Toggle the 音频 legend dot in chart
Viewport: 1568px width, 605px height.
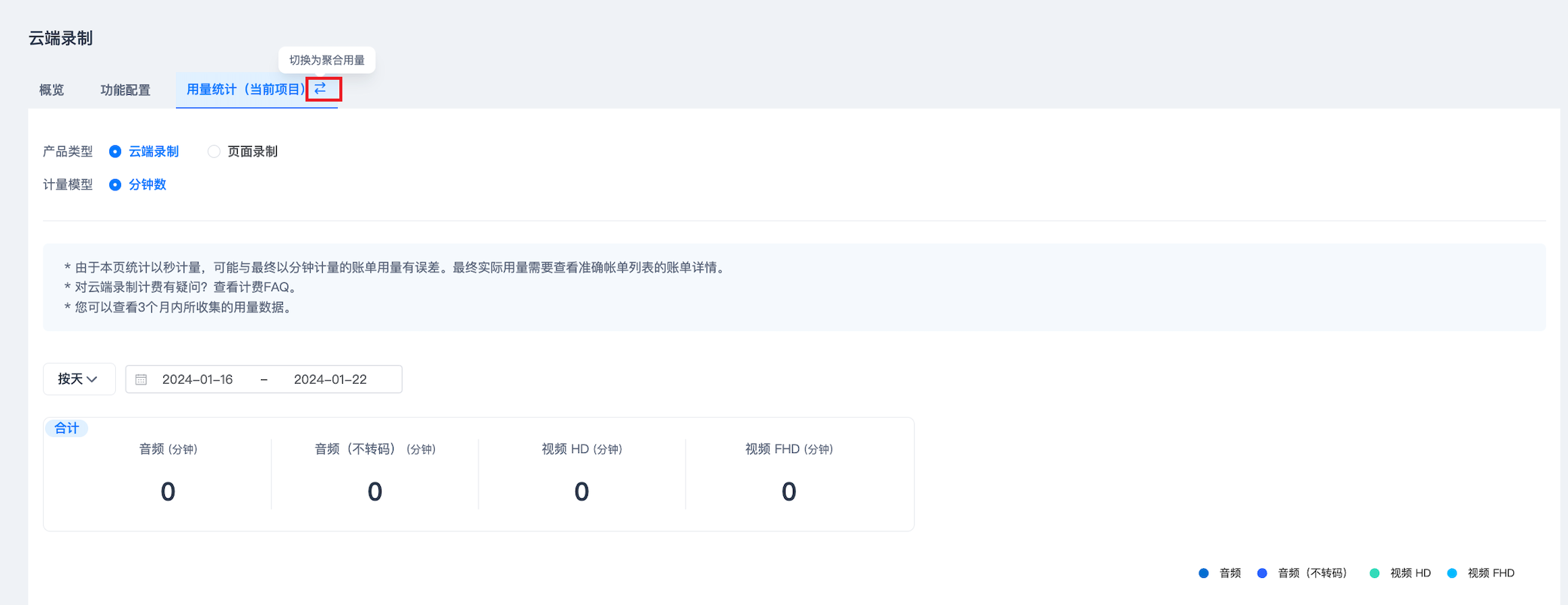[1204, 573]
